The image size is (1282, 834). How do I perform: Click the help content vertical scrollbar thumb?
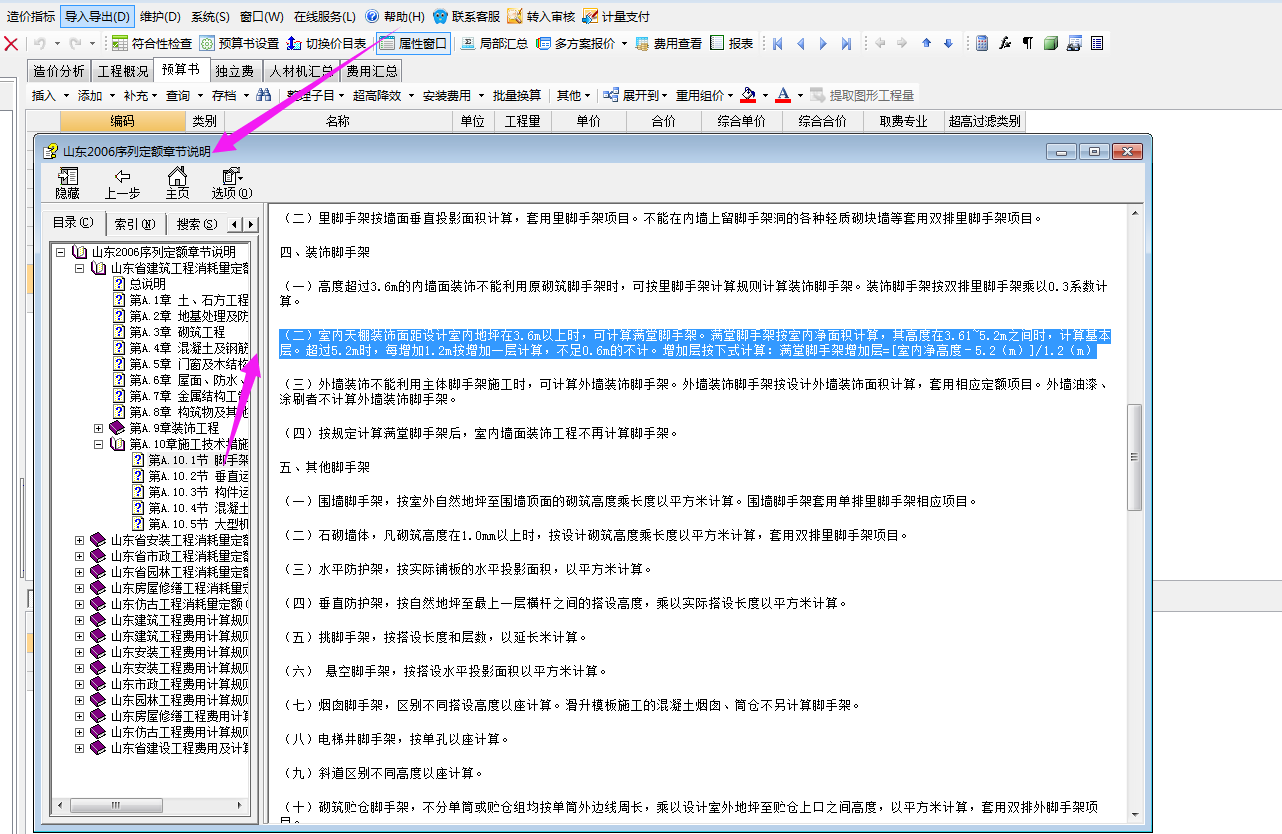1134,458
